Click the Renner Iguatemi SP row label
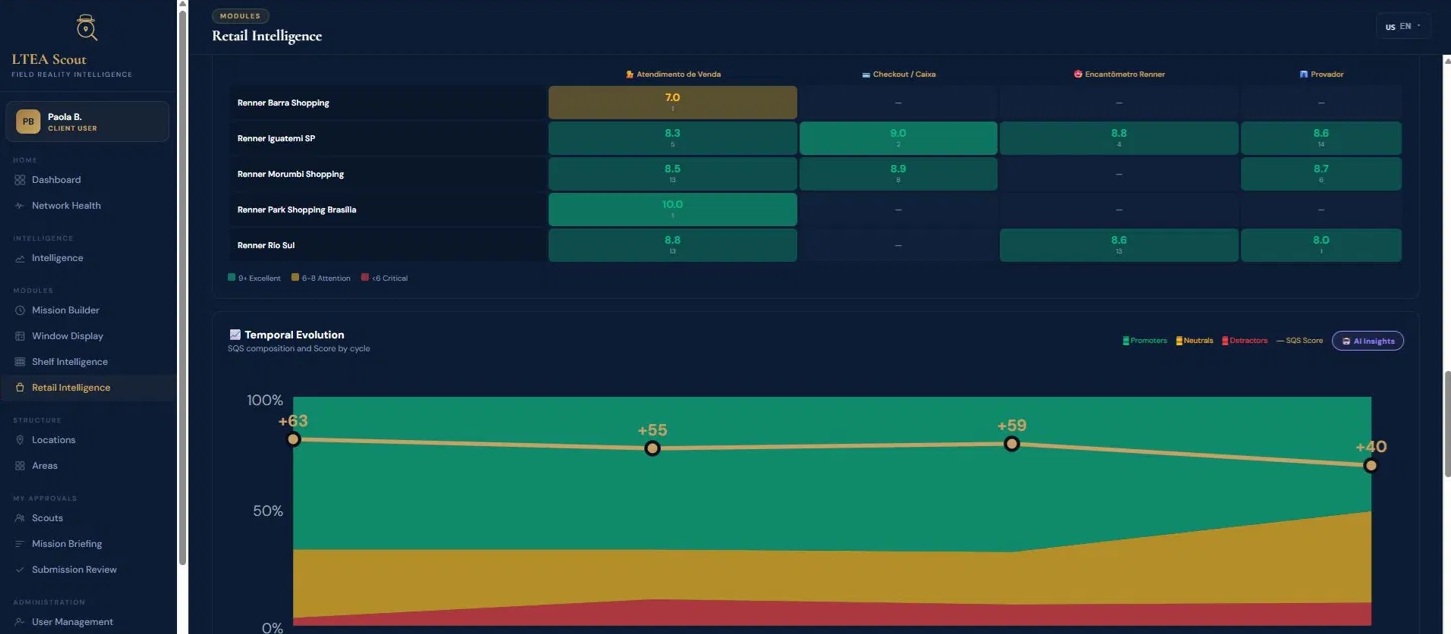 point(276,139)
